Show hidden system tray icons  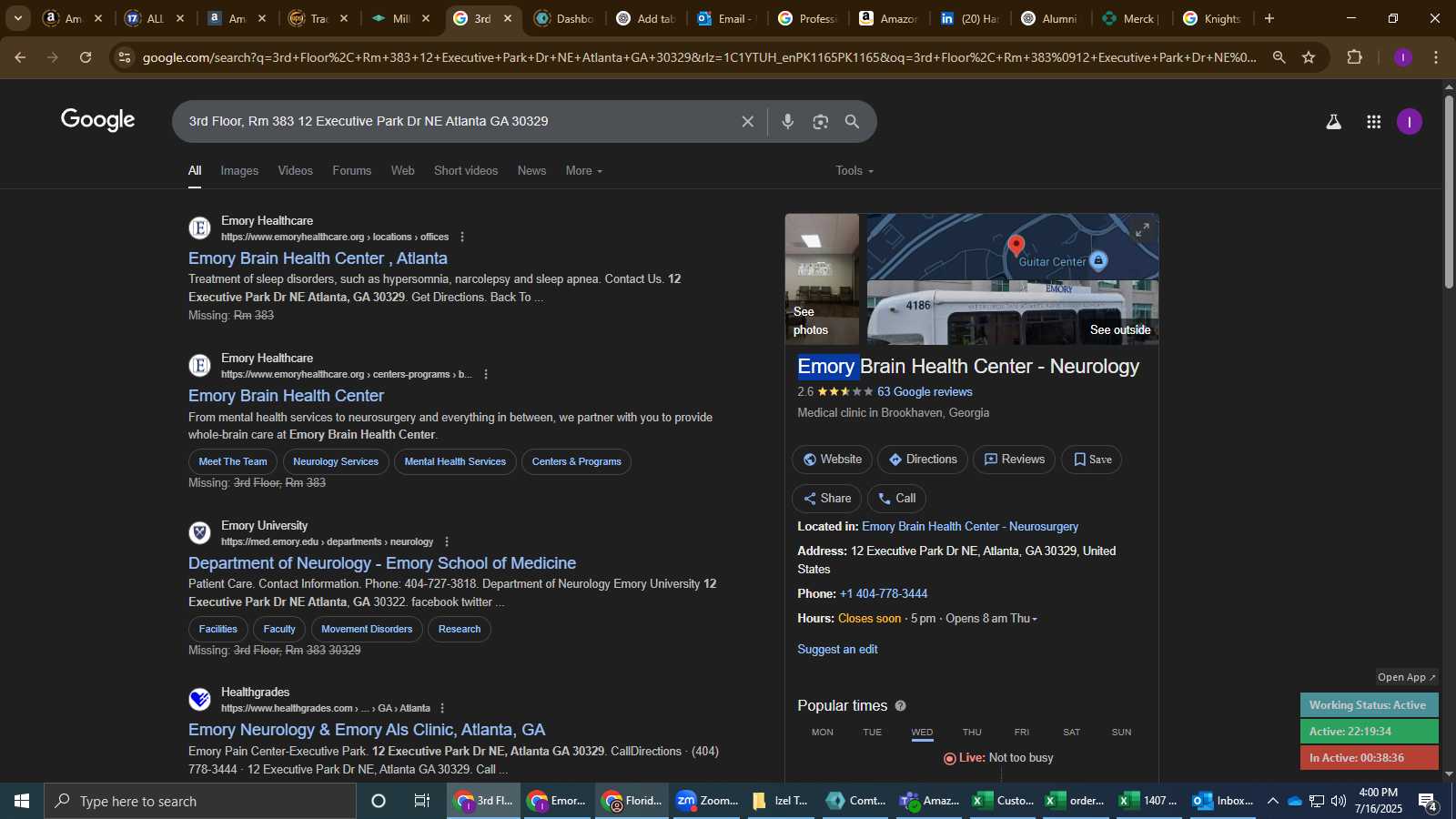[x=1272, y=801]
